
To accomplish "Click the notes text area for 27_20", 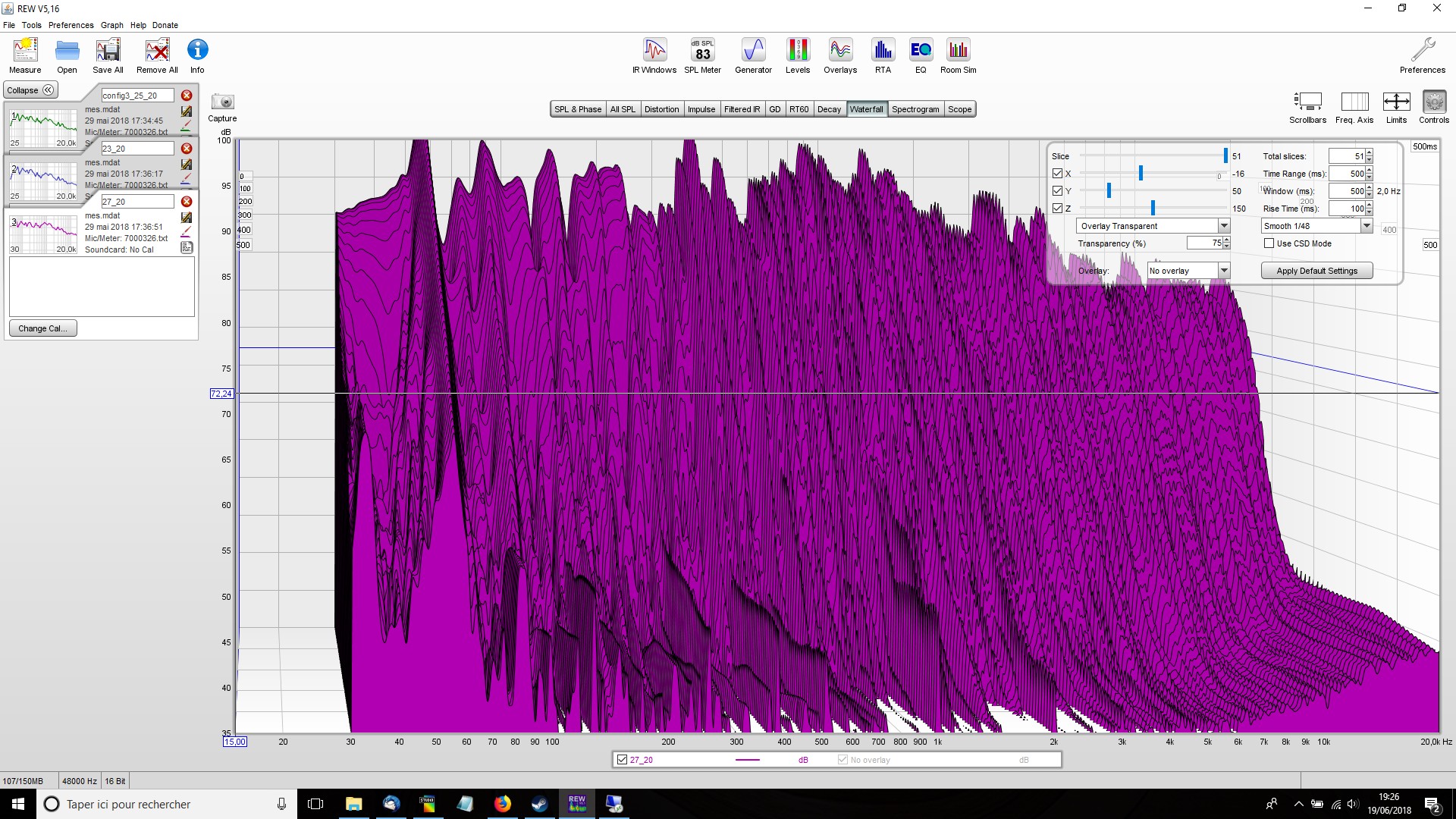I will click(102, 287).
